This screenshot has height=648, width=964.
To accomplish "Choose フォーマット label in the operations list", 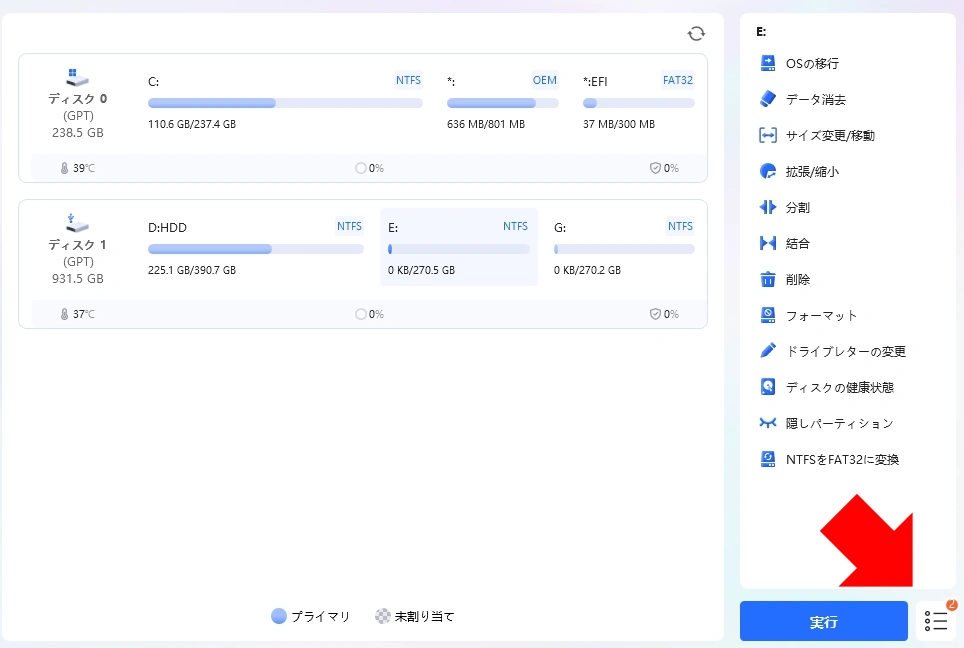I will 821,315.
